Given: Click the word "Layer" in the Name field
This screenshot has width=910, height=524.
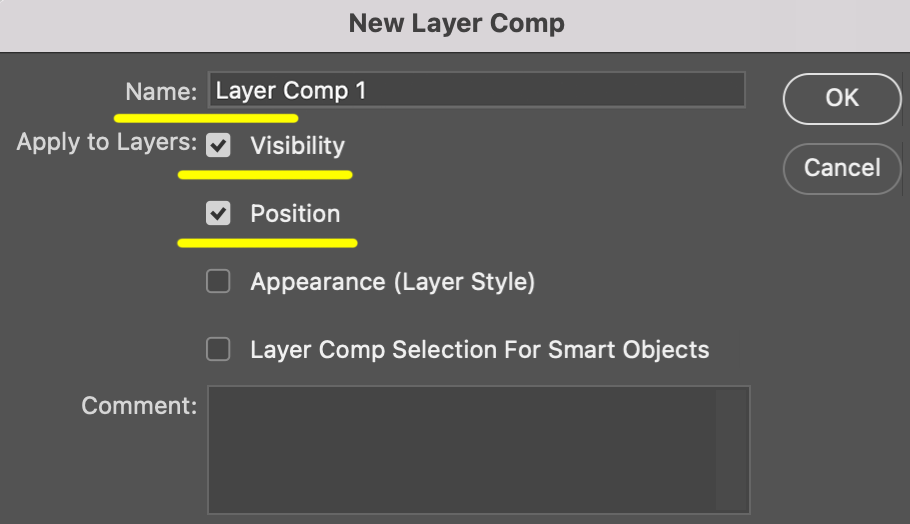Looking at the screenshot, I should point(245,91).
